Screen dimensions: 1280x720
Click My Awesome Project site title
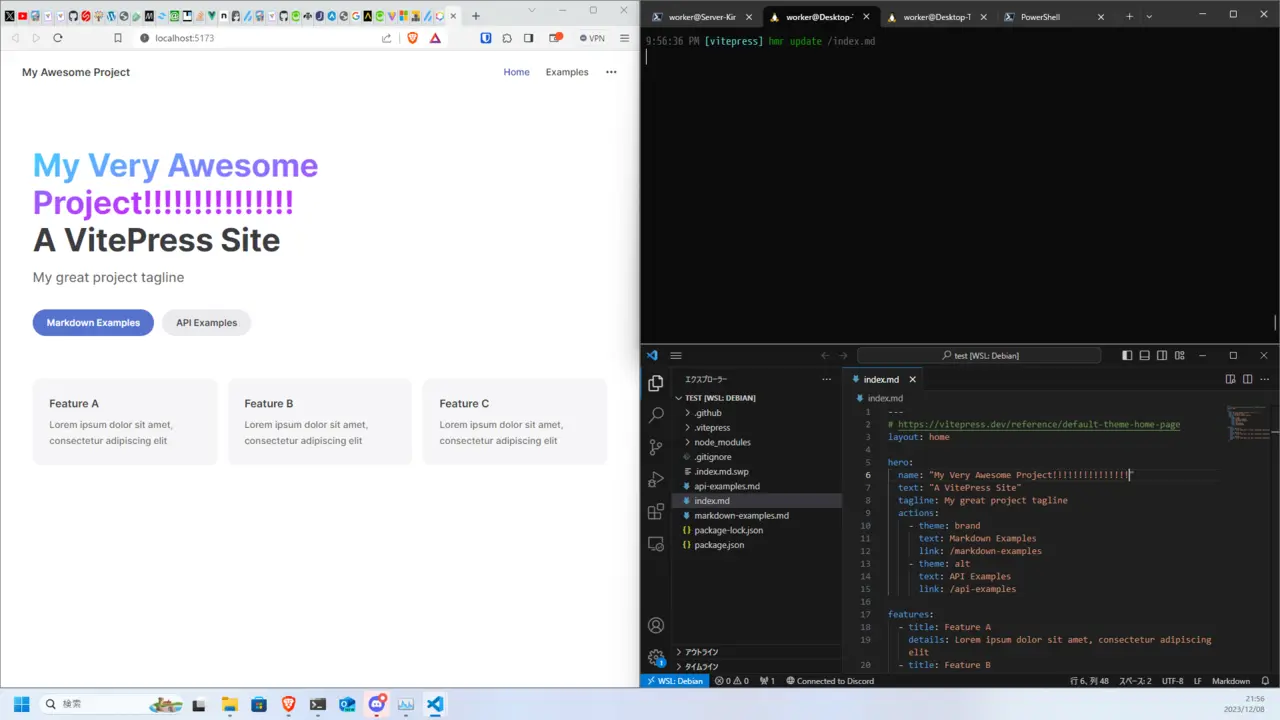tap(76, 72)
